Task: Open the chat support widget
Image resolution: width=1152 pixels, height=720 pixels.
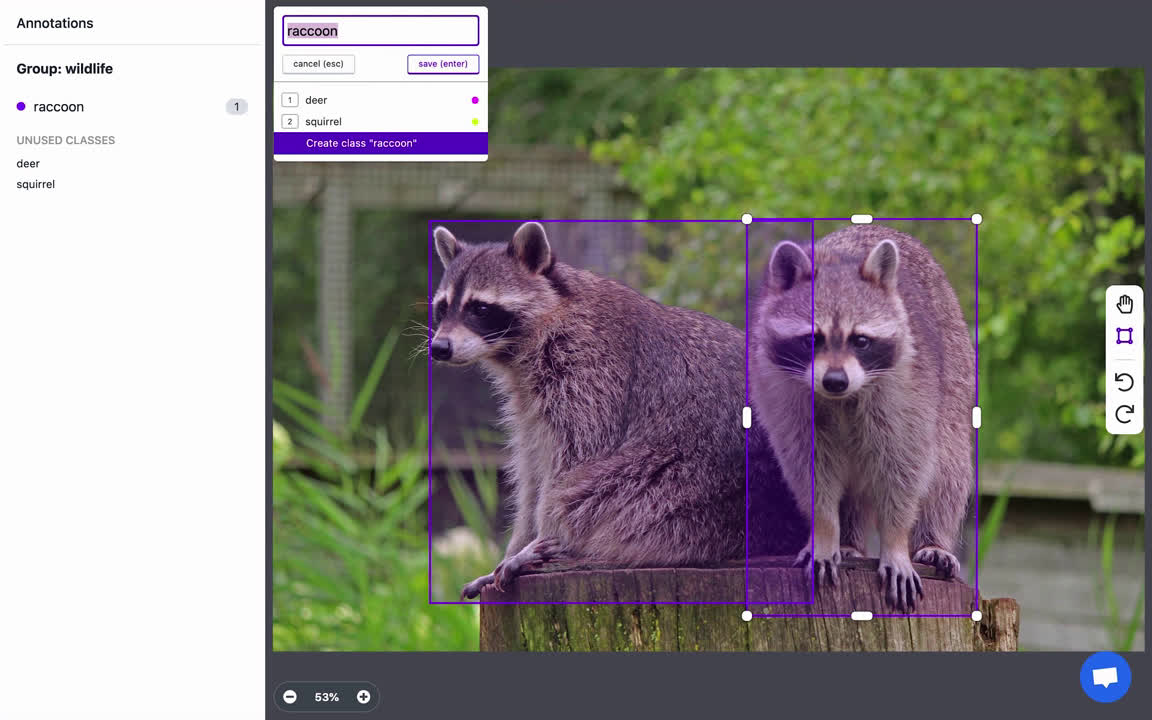Action: 1104,676
